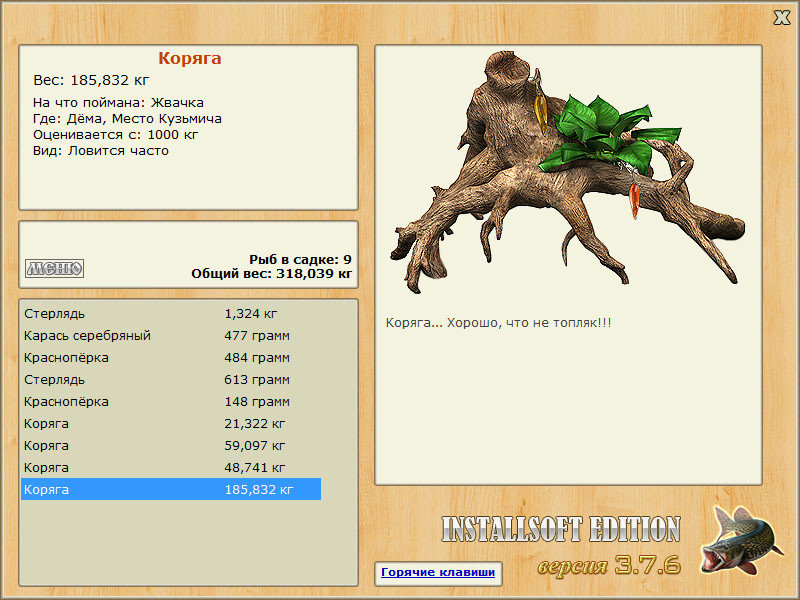Click the red lure hanging from snag

click(634, 199)
